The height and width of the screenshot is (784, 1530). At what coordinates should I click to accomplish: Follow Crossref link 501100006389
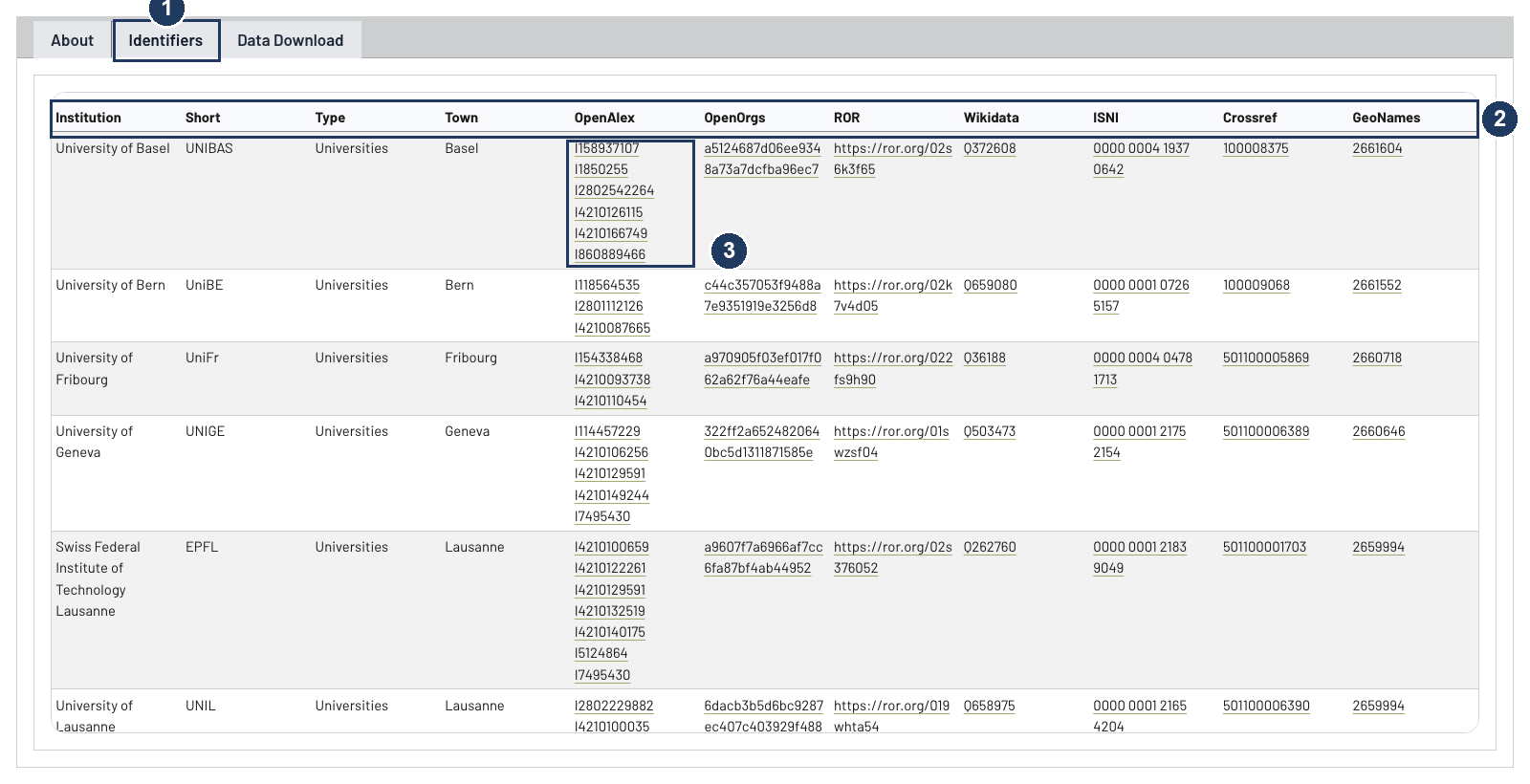pos(1265,431)
